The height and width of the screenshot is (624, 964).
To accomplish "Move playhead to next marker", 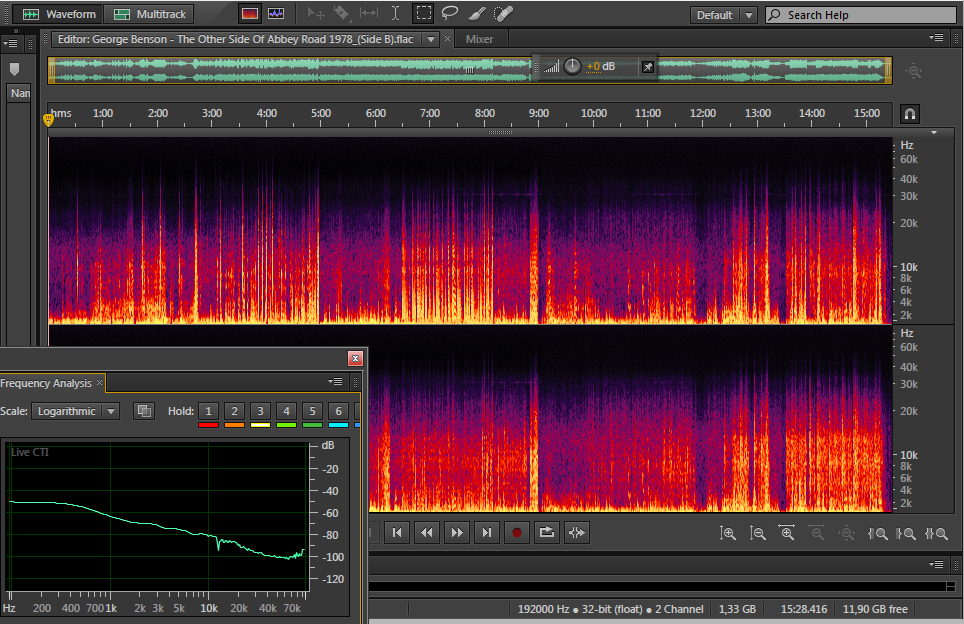I will [x=486, y=532].
